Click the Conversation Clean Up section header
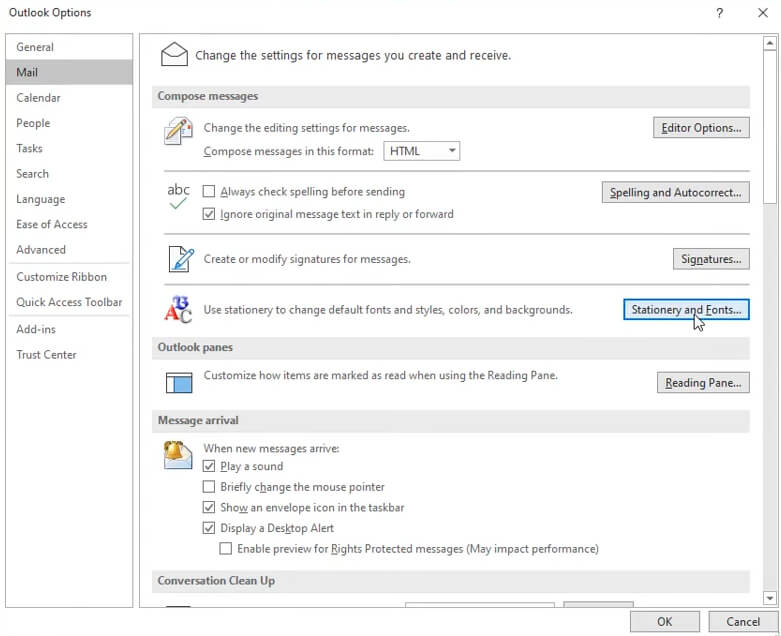781x636 pixels. coord(450,581)
